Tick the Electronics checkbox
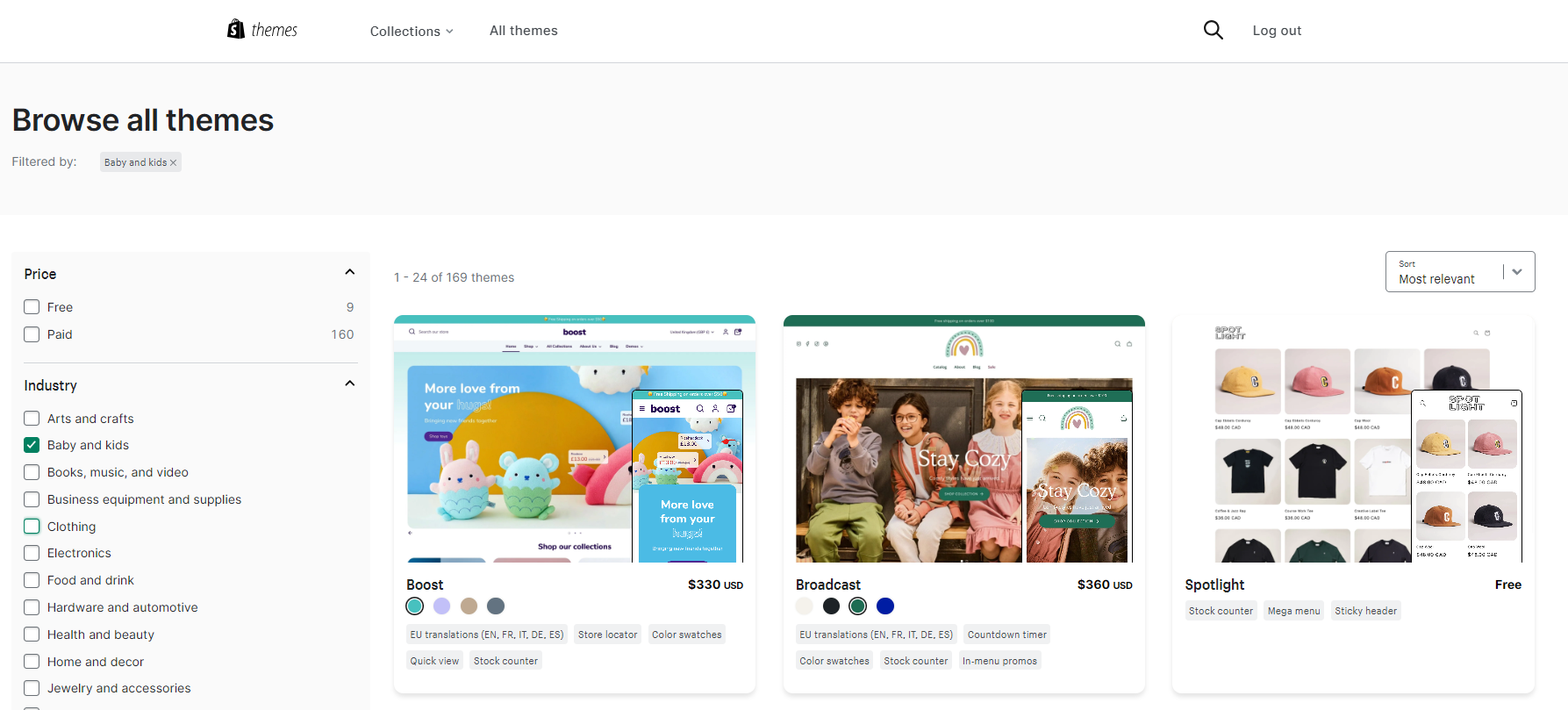The height and width of the screenshot is (710, 1568). pos(32,553)
